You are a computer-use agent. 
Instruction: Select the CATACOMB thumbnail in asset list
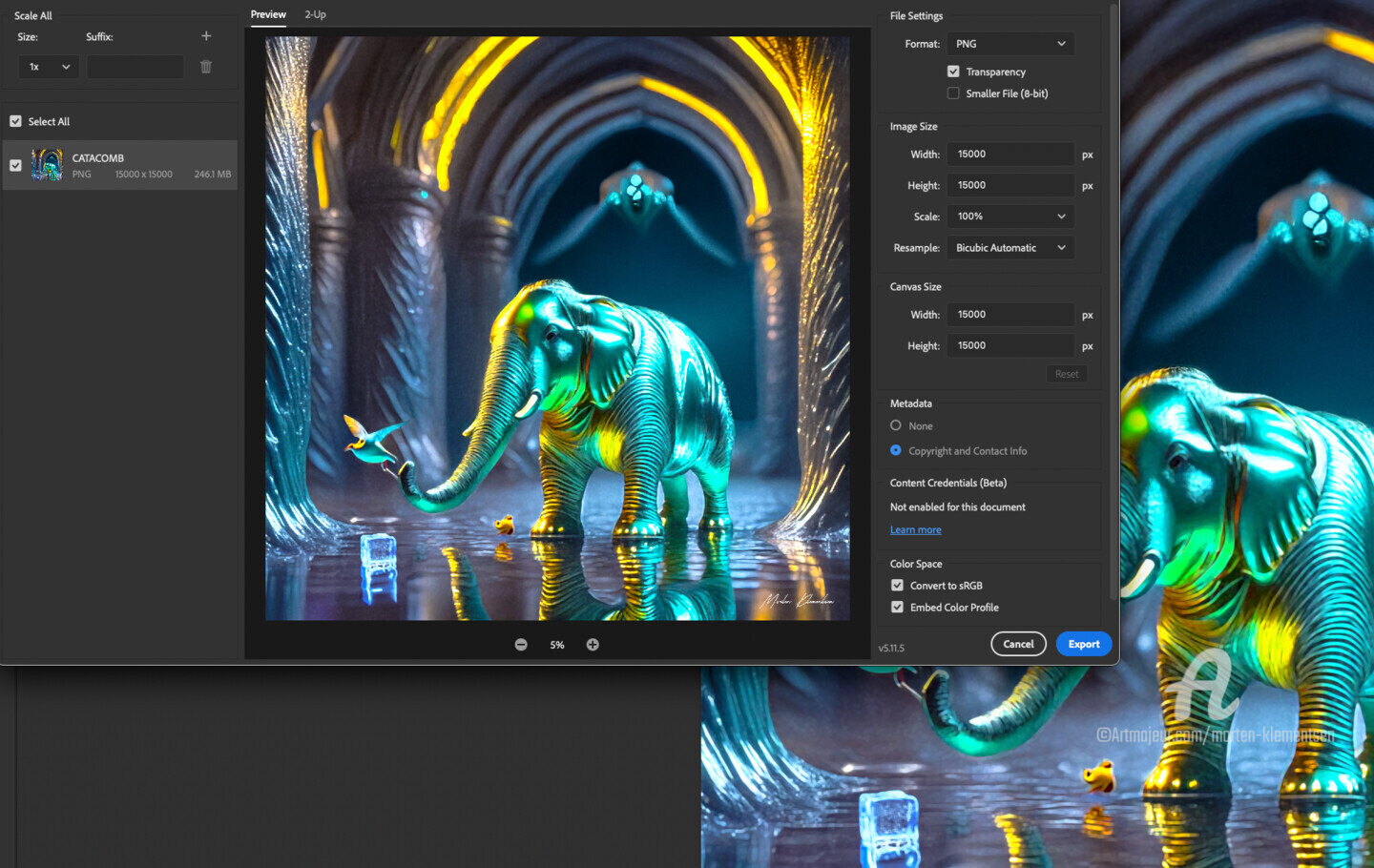click(x=47, y=165)
